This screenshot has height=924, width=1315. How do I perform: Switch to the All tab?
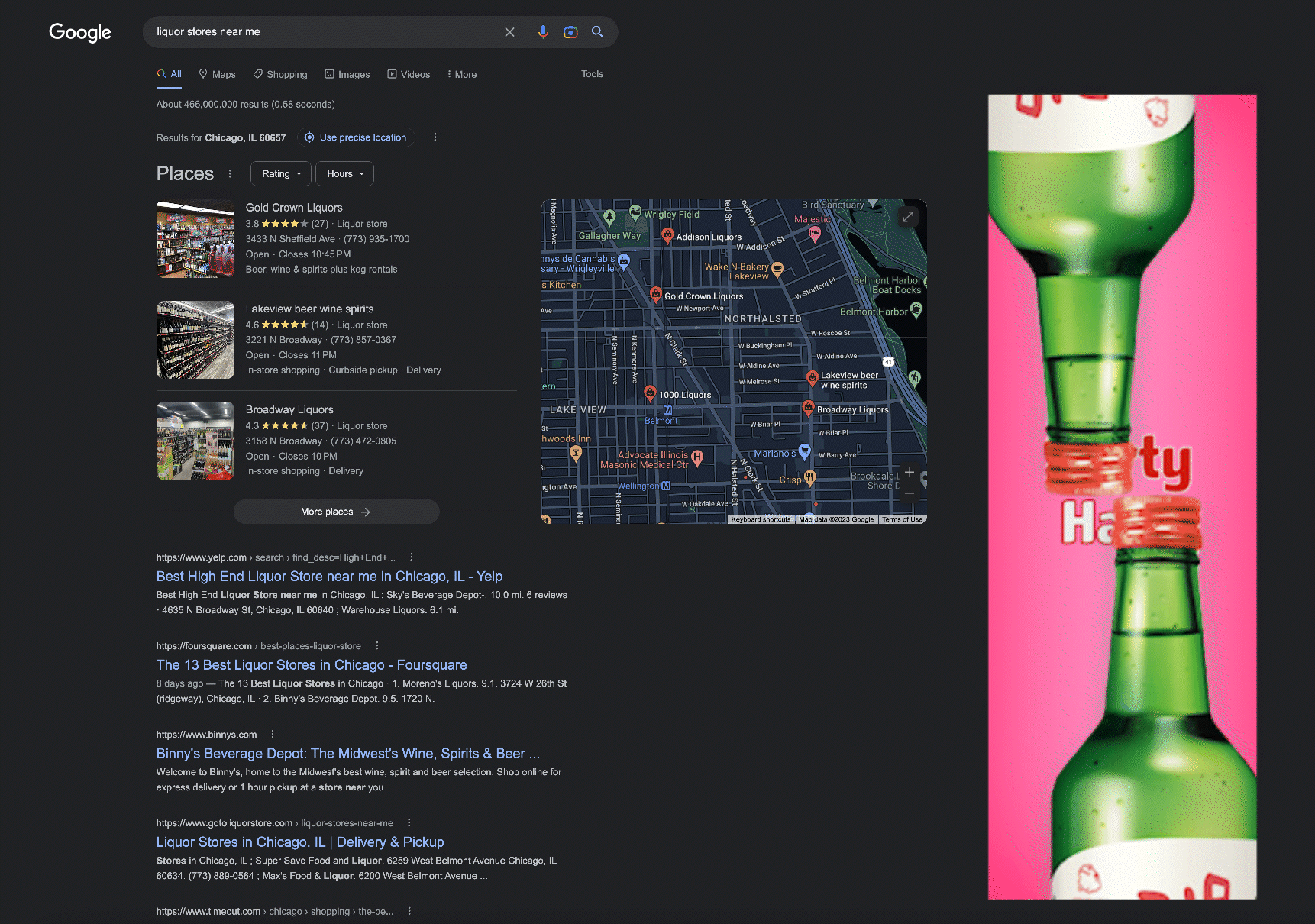pos(170,74)
